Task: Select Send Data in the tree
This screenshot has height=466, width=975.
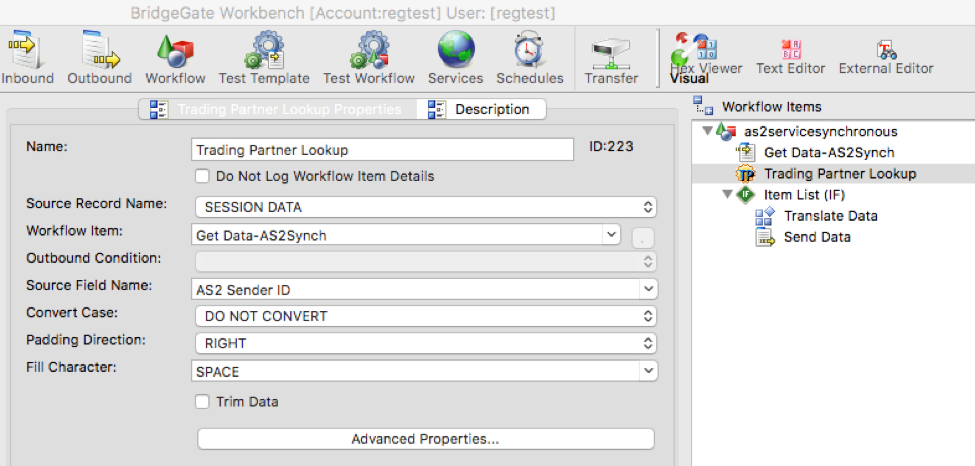Action: click(x=817, y=237)
